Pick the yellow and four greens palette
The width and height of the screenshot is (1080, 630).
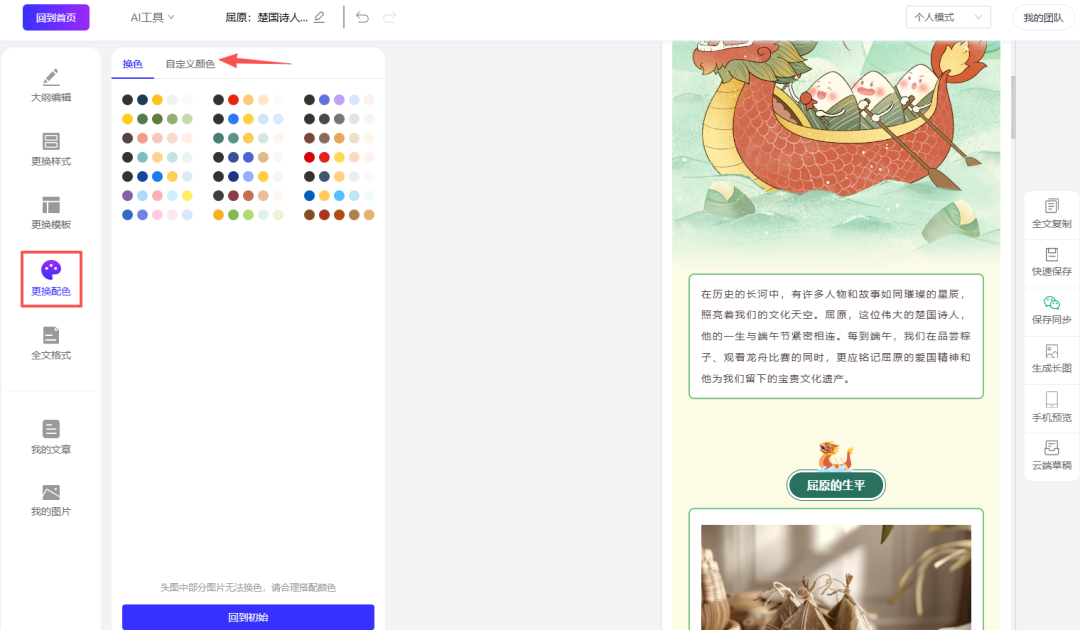point(157,119)
